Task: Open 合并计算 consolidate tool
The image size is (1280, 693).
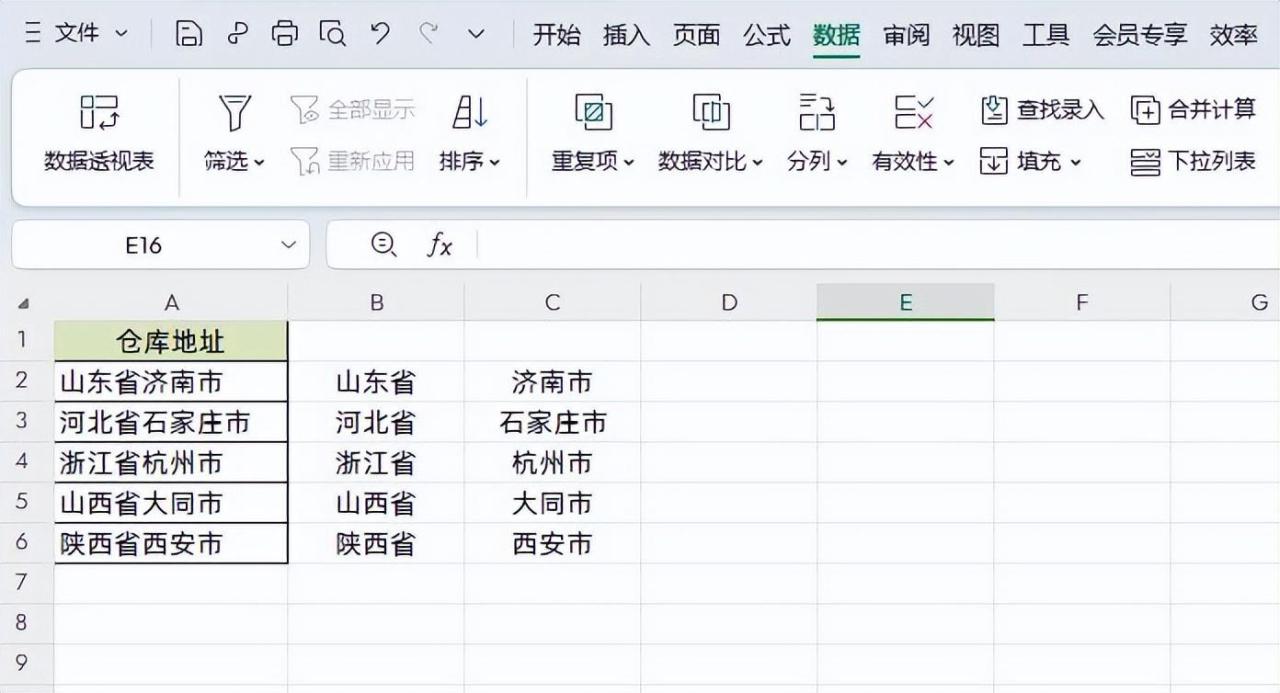Action: tap(1193, 110)
